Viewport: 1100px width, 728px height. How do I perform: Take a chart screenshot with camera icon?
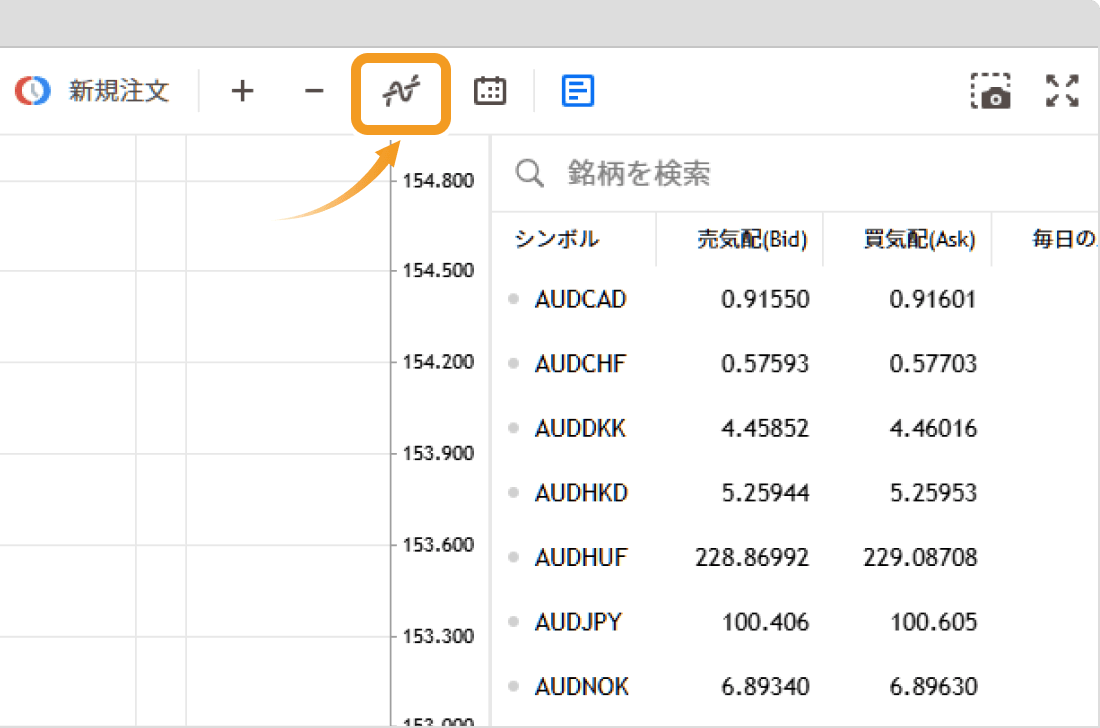(991, 91)
